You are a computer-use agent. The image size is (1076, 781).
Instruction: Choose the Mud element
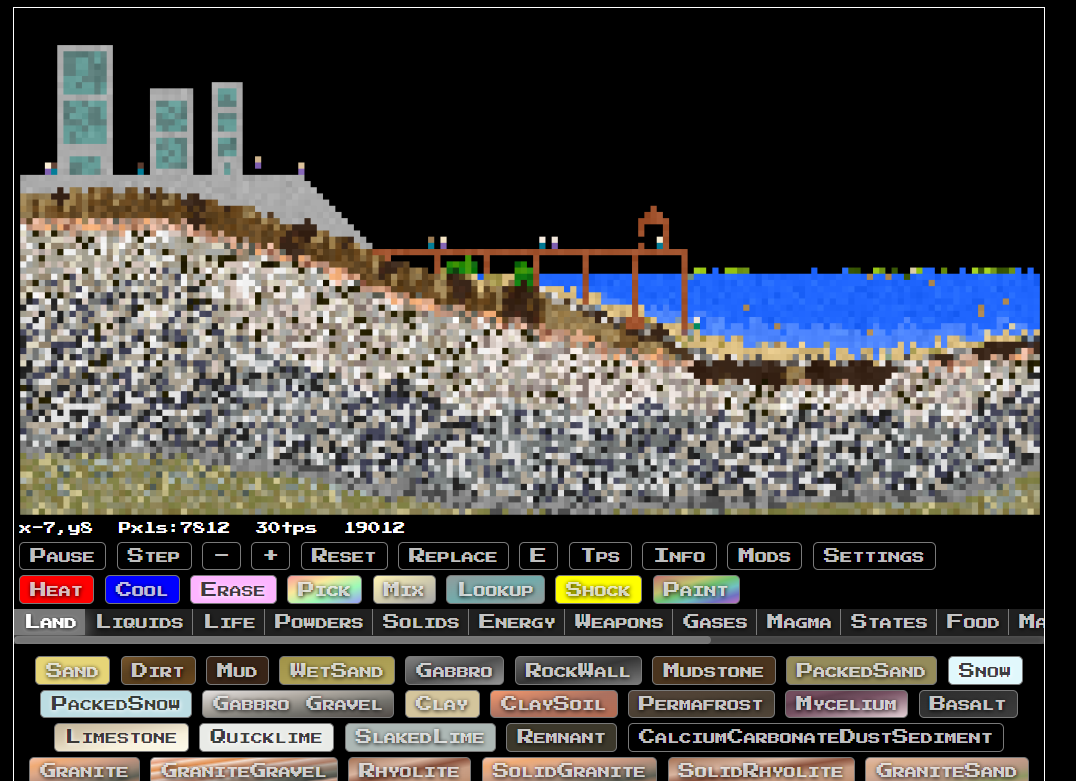pyautogui.click(x=237, y=671)
